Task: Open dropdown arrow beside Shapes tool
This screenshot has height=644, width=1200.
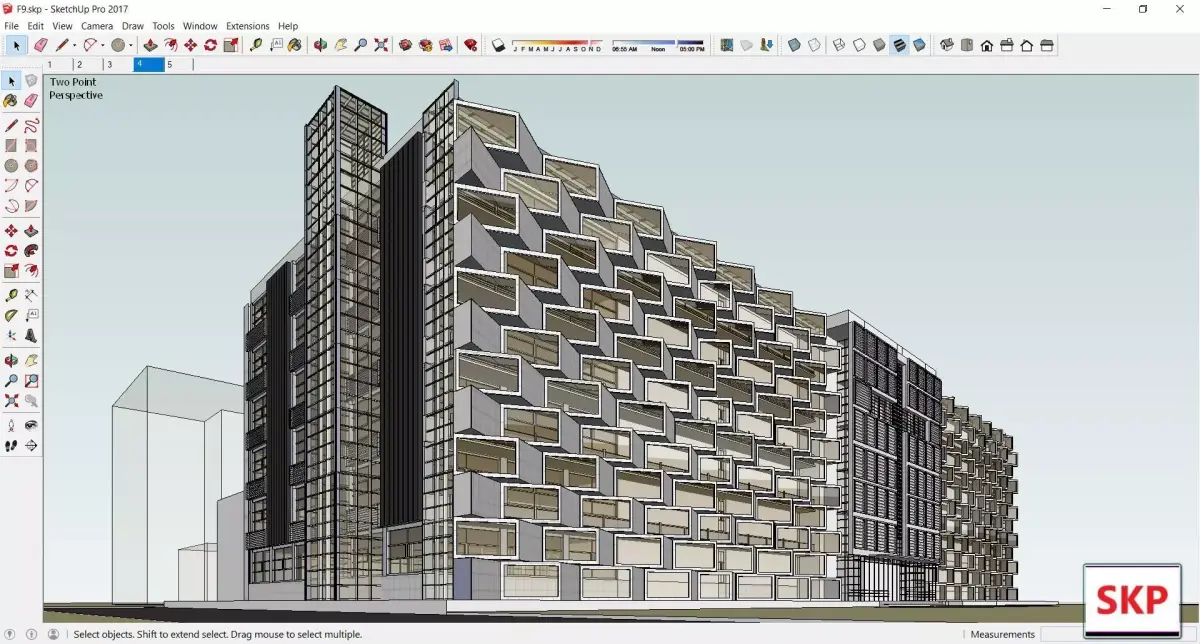Action: click(x=131, y=45)
